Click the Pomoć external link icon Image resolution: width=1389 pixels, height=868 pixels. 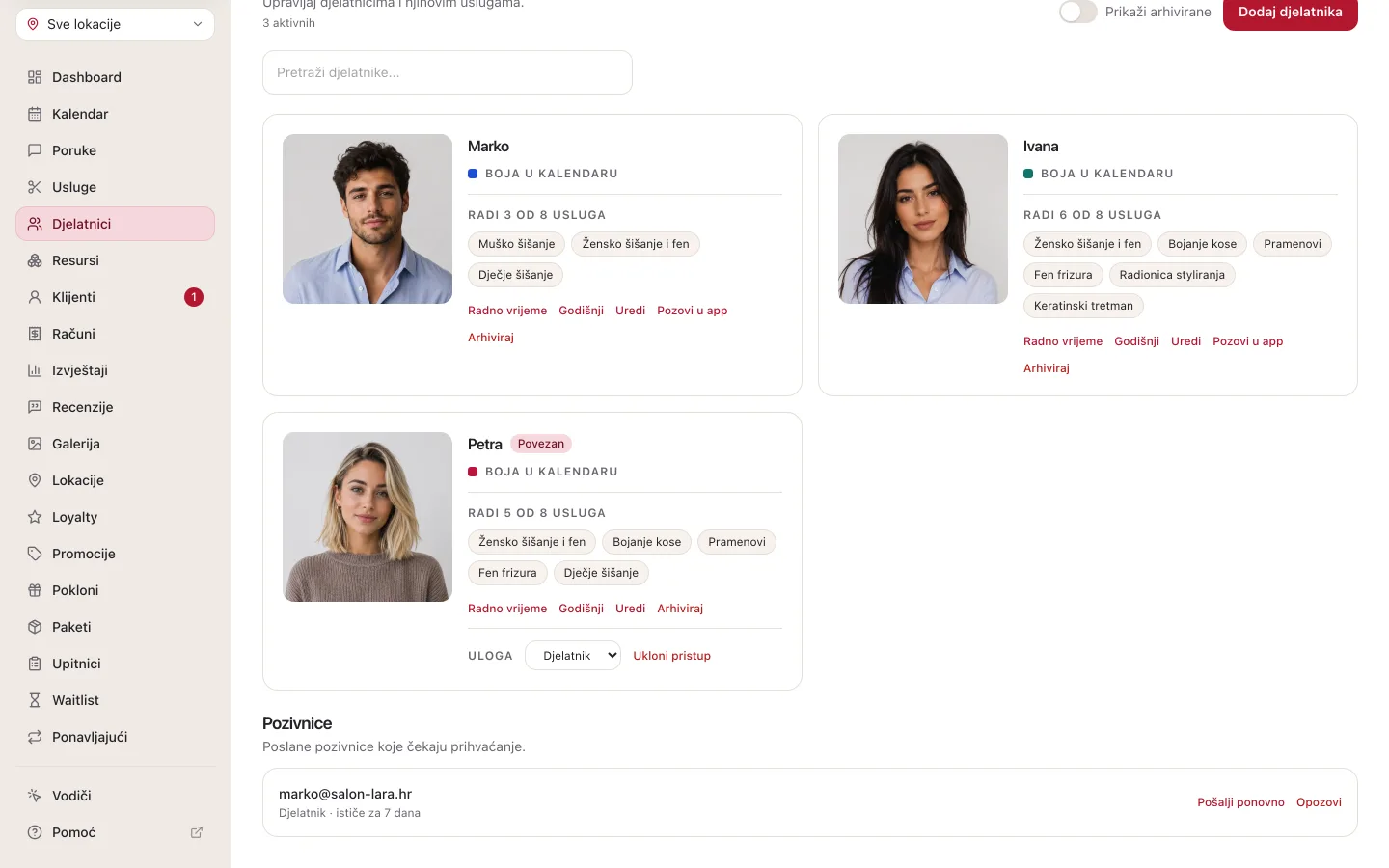point(197,832)
